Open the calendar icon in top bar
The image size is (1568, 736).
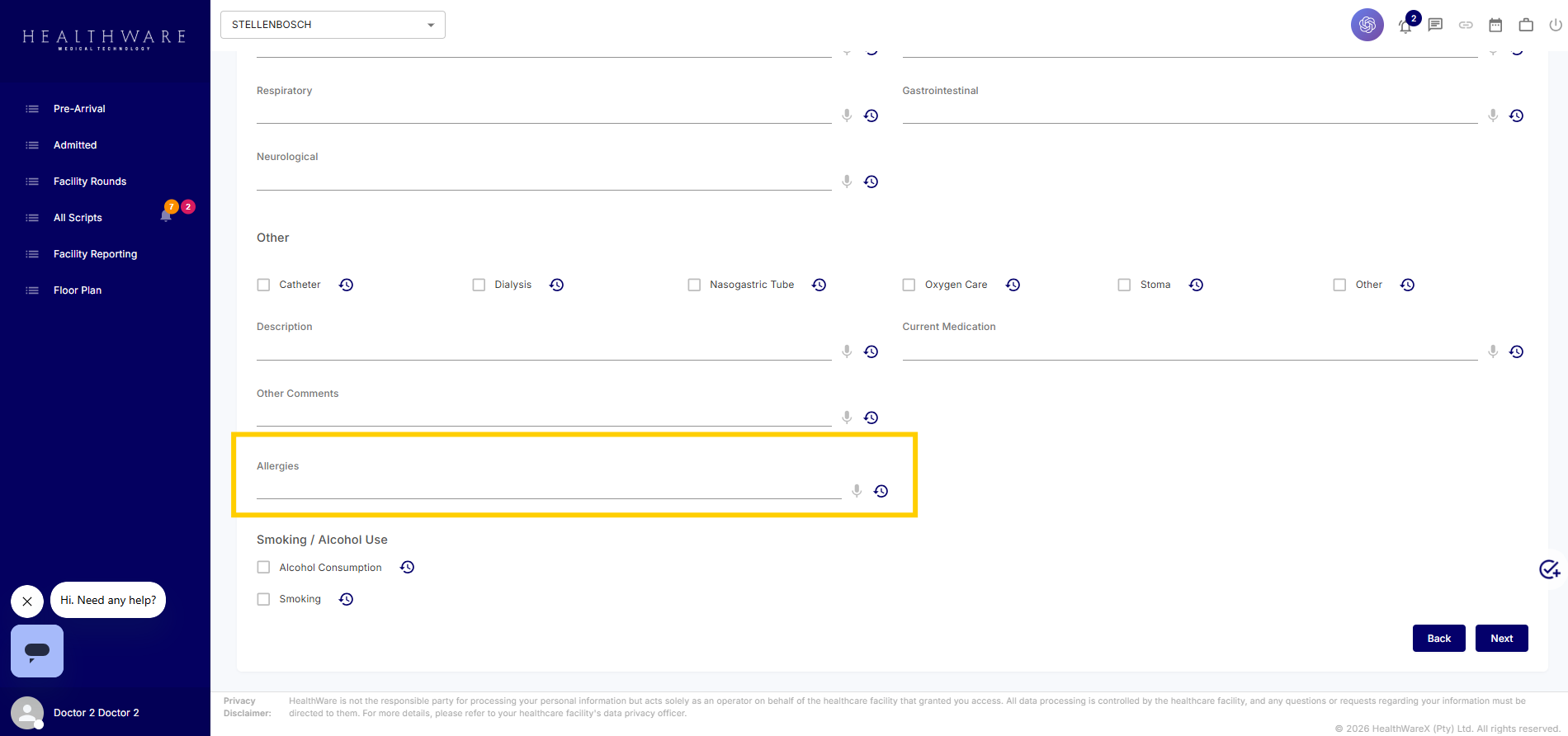tap(1495, 25)
